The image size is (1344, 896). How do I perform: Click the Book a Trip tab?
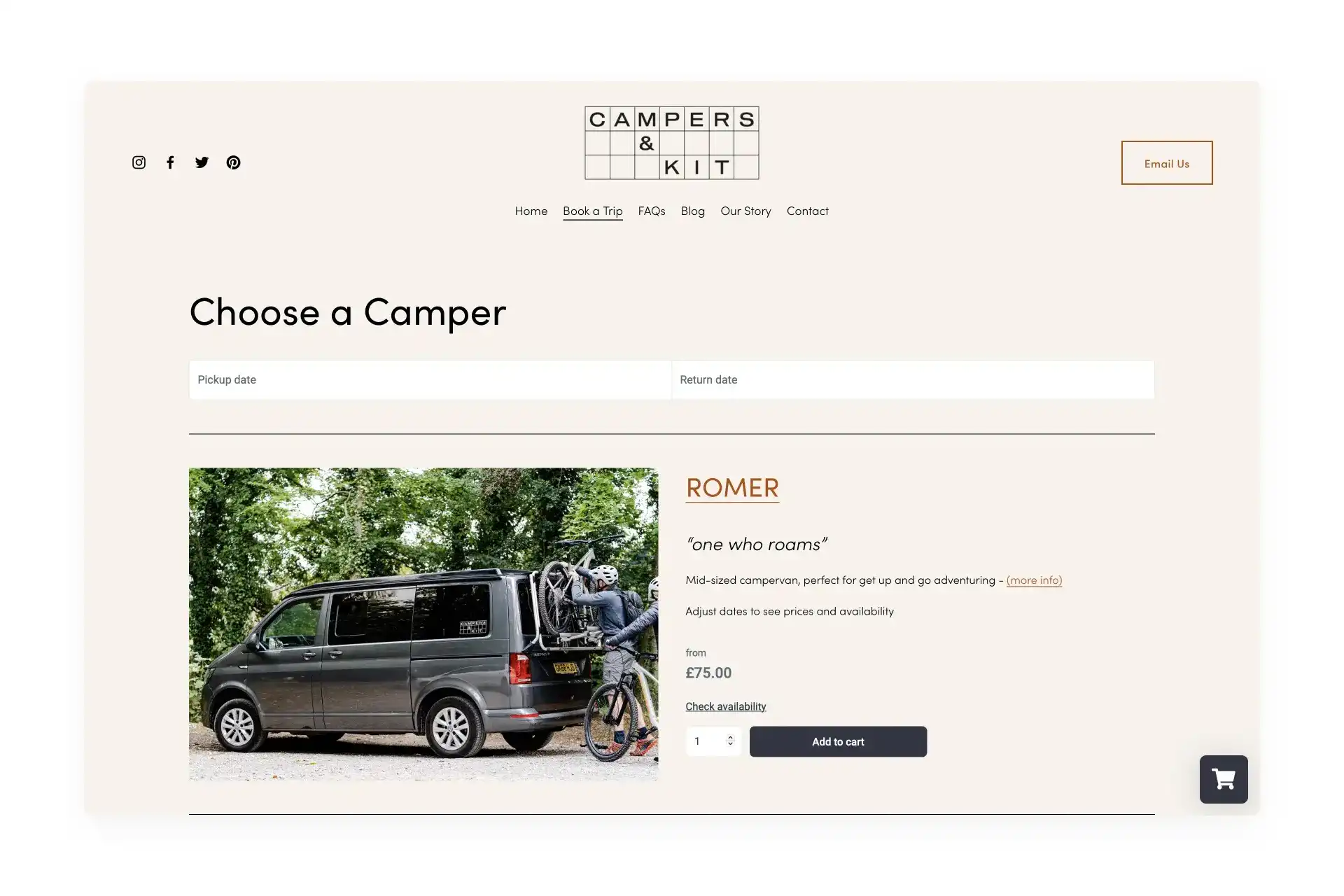click(592, 210)
